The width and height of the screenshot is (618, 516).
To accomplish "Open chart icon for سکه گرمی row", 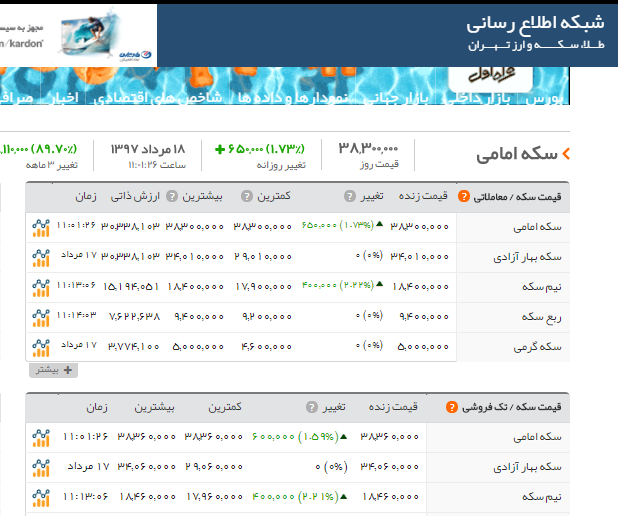I will [x=41, y=348].
